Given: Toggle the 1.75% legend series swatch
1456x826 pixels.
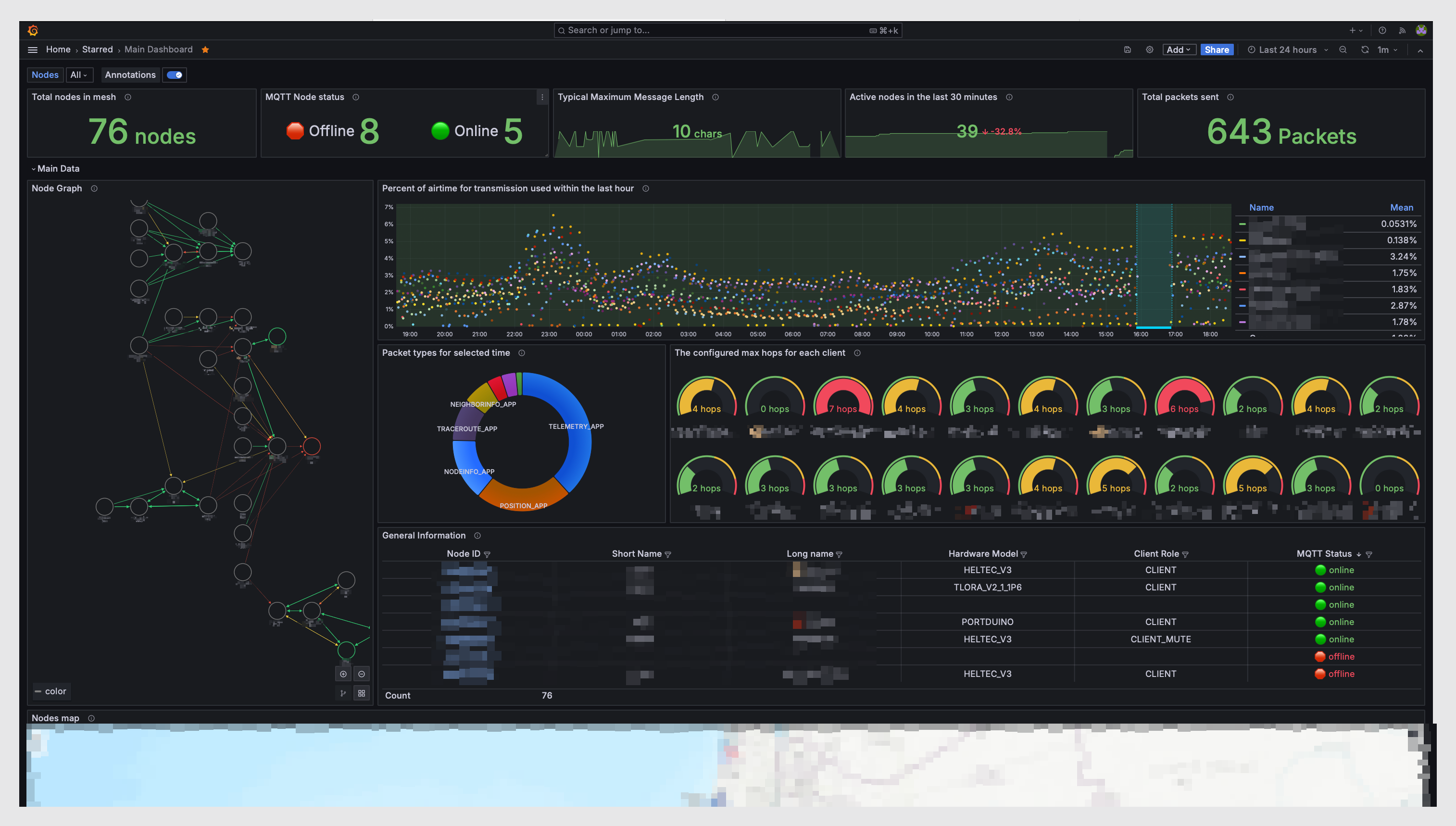Looking at the screenshot, I should 1242,274.
